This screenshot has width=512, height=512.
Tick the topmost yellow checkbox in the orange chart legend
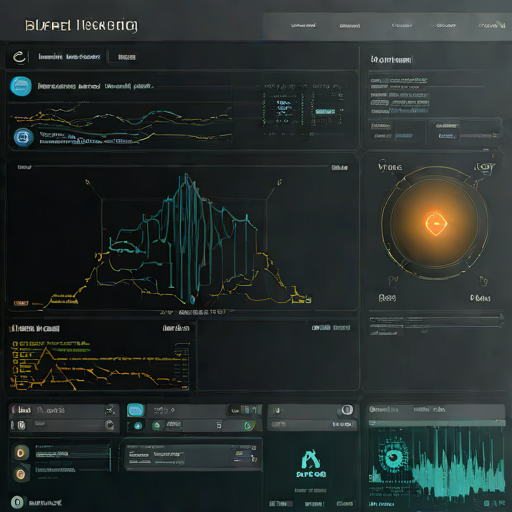15,344
